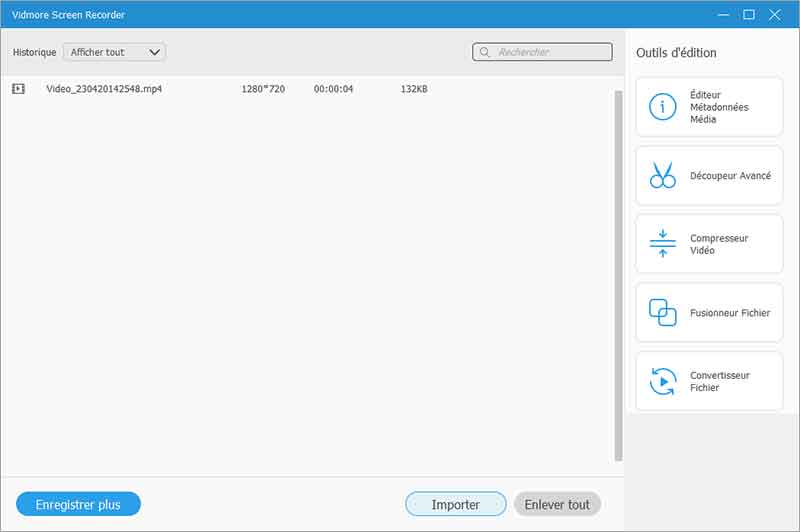Click the 132KB file size value
800x532 pixels.
(414, 89)
